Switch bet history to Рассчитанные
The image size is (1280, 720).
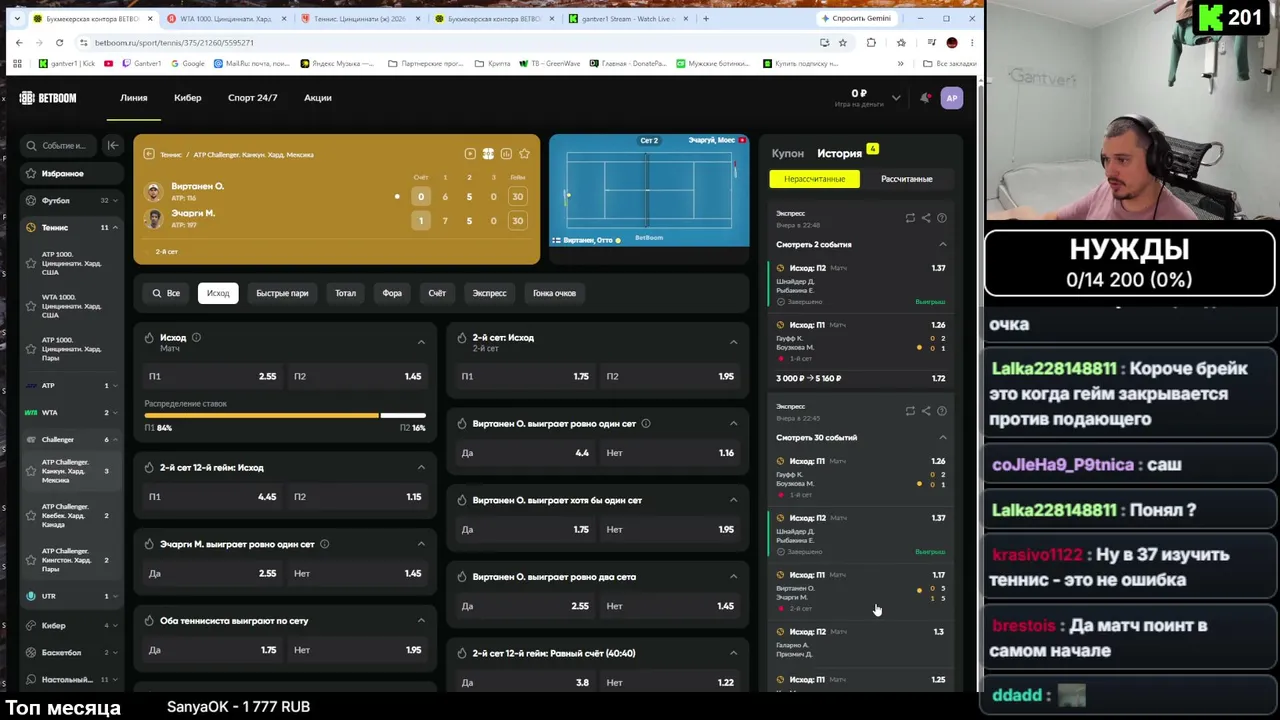(x=906, y=179)
